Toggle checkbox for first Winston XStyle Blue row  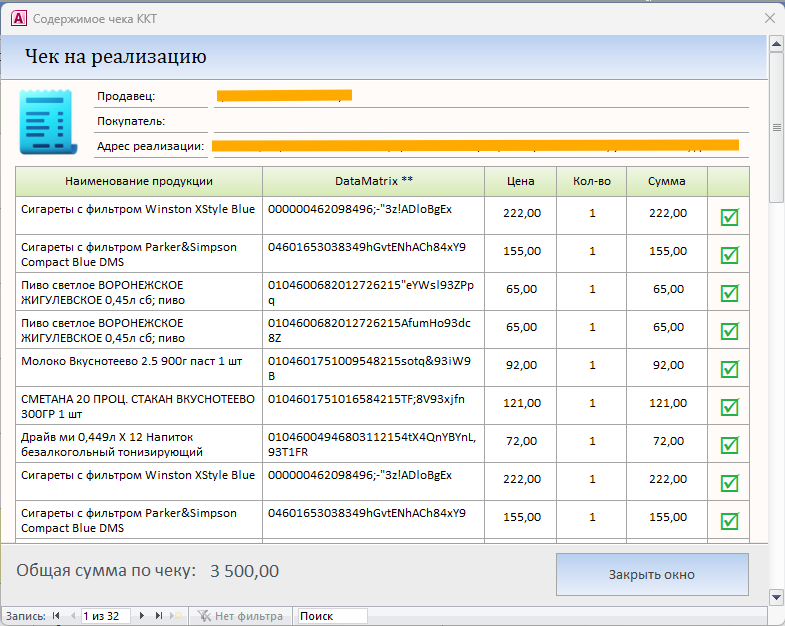[x=729, y=217]
